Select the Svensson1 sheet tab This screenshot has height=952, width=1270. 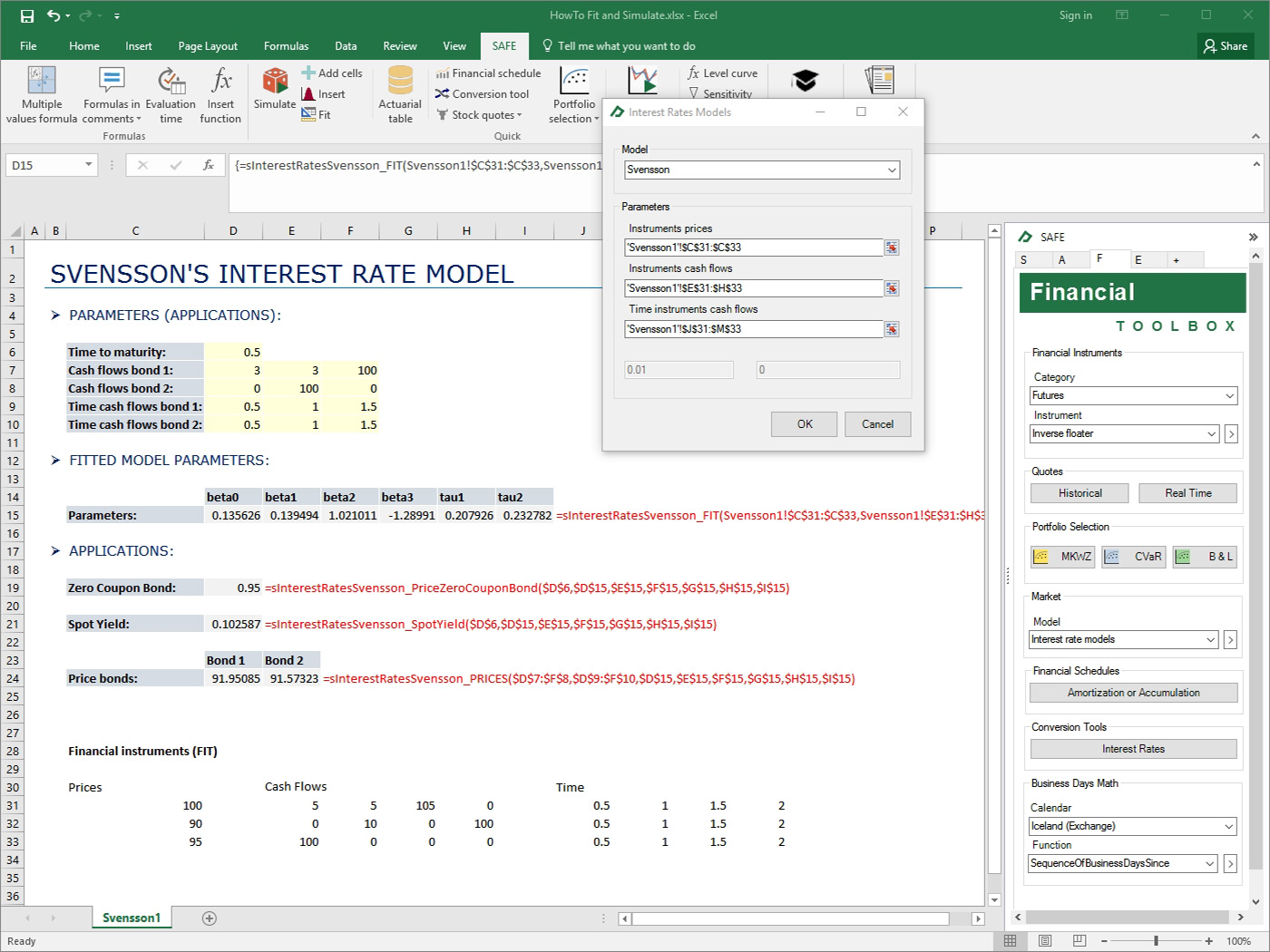point(132,918)
